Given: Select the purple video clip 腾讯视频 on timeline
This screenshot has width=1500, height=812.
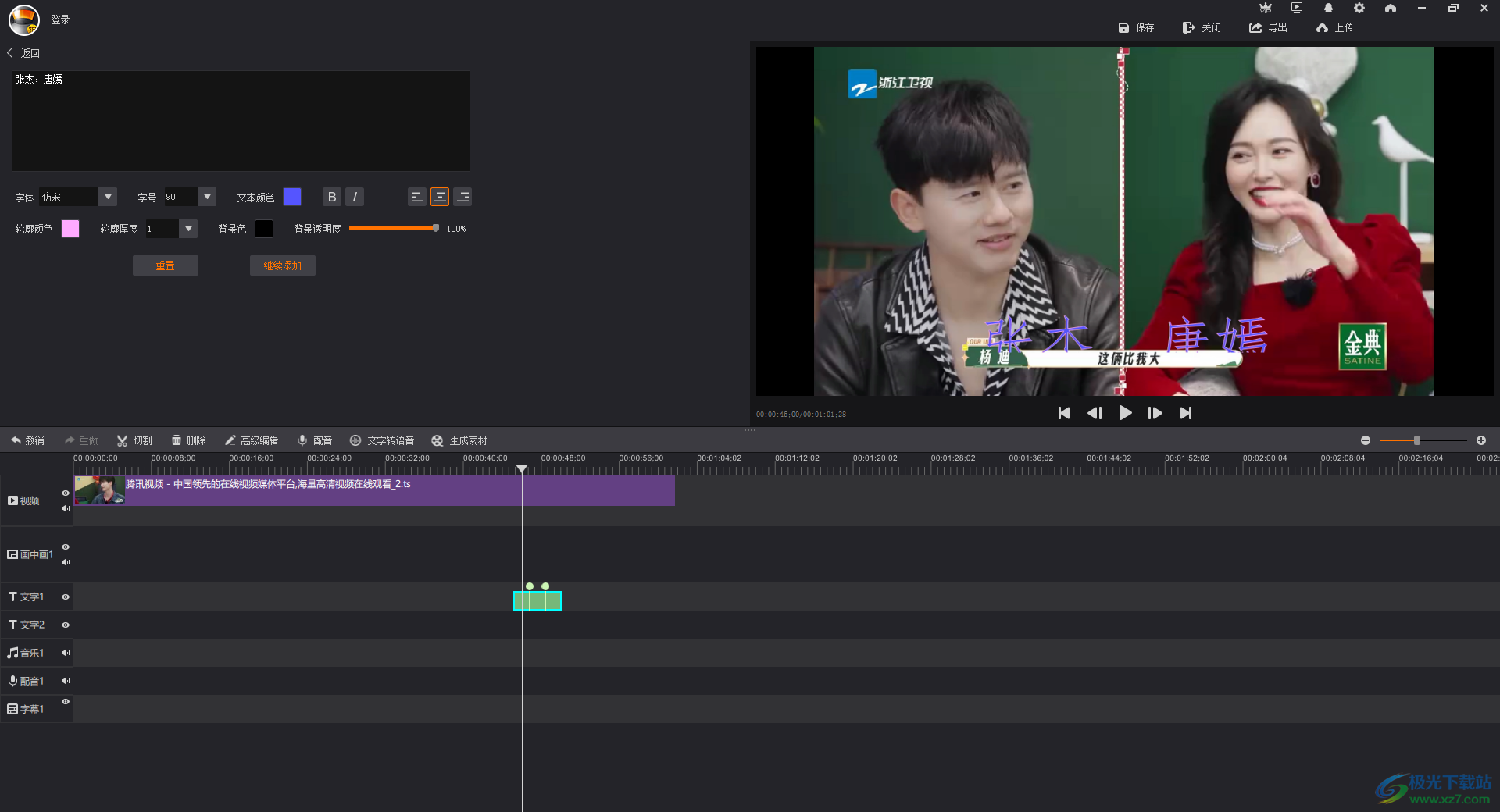Looking at the screenshot, I should [374, 490].
